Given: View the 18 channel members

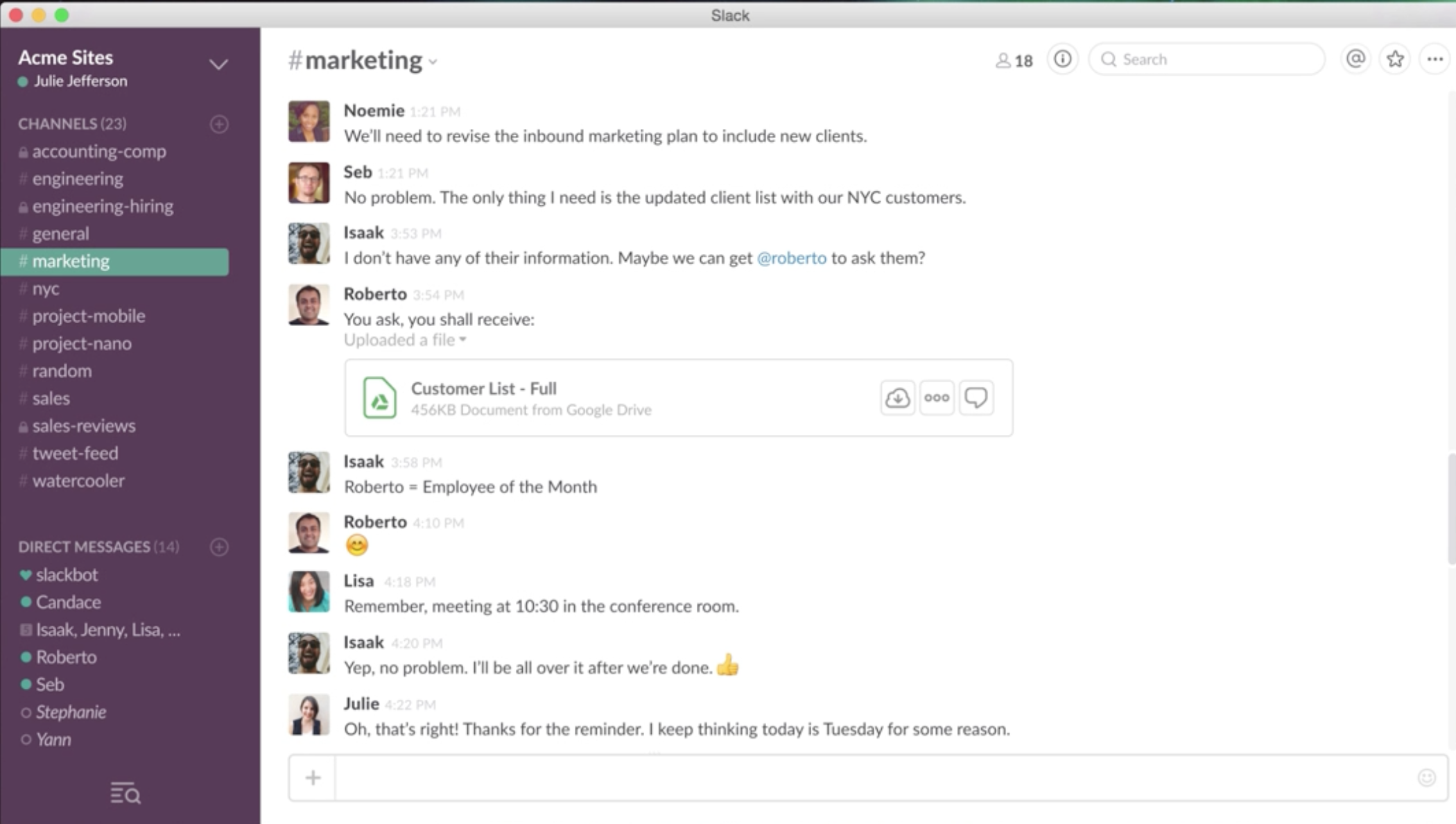Looking at the screenshot, I should point(1013,60).
